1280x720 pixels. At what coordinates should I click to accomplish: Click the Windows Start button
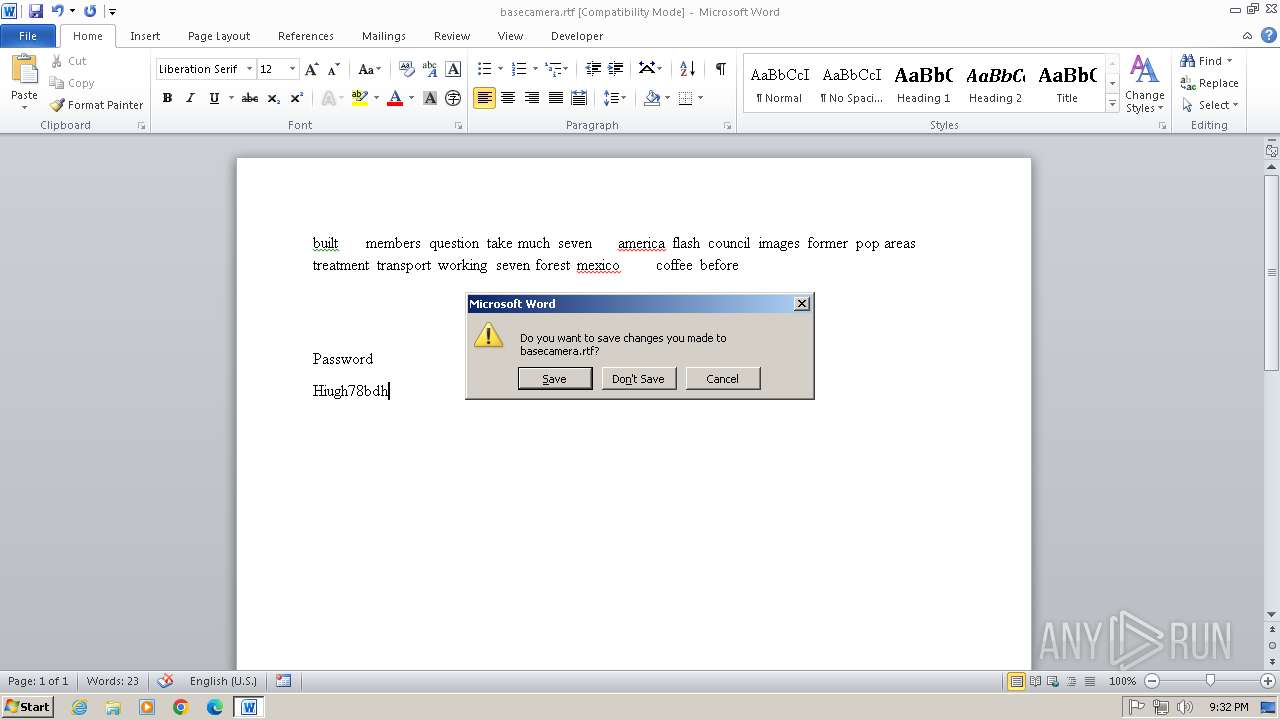tap(27, 706)
